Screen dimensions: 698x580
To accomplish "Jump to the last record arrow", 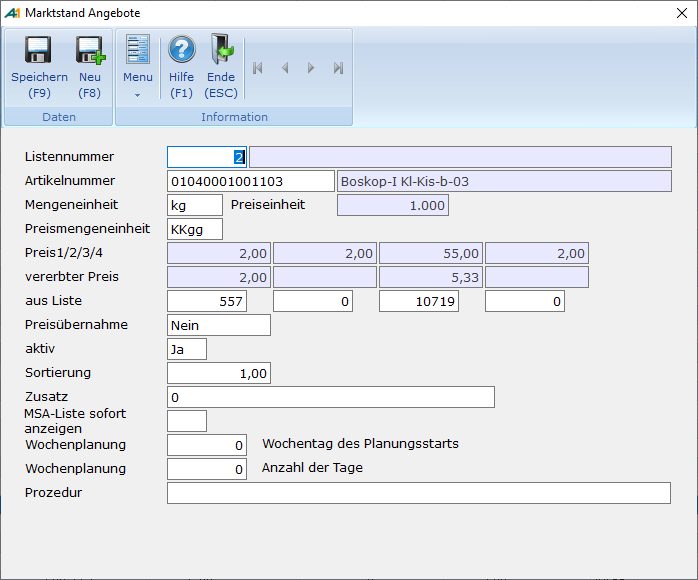I will [338, 68].
